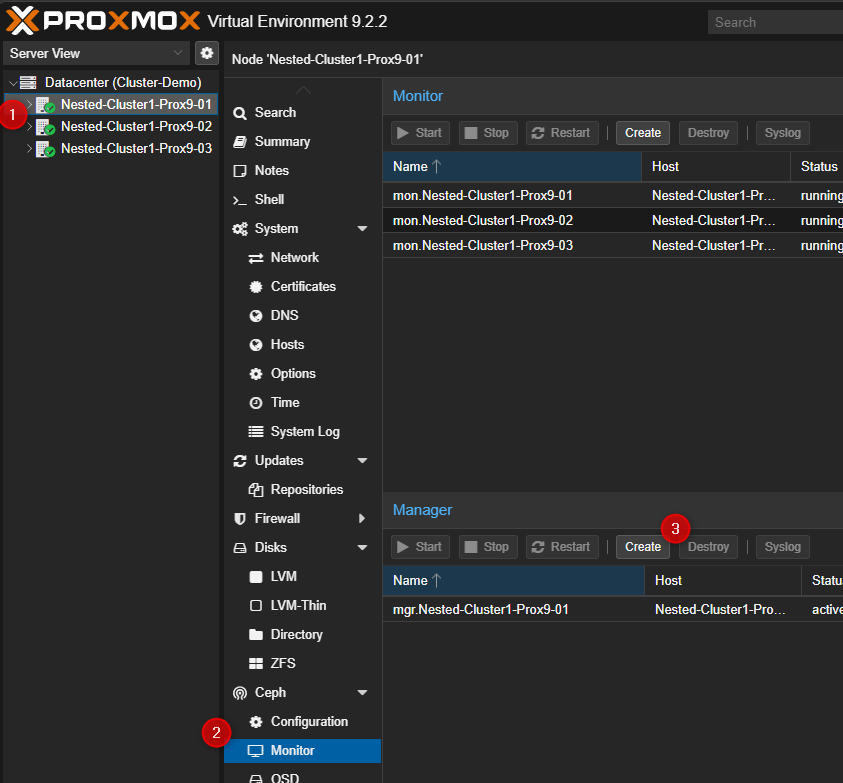
Task: Click Start in the Monitor toolbar
Action: (x=420, y=133)
